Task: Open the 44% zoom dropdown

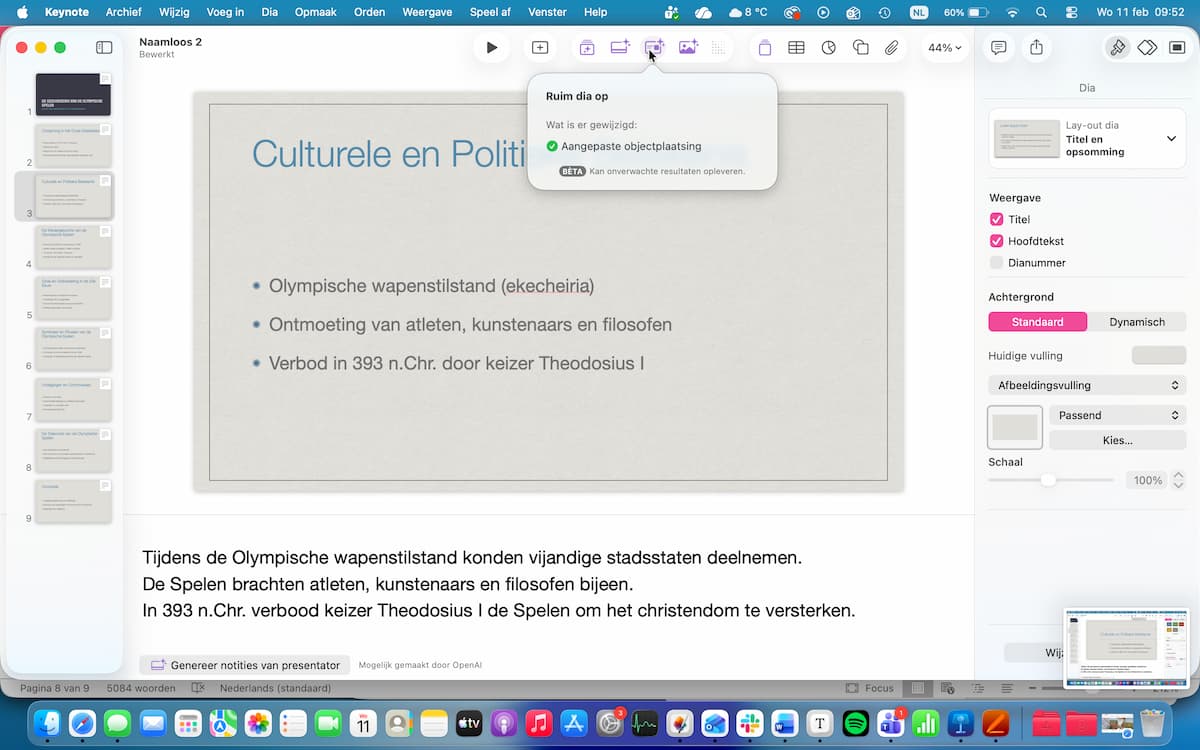Action: point(944,47)
